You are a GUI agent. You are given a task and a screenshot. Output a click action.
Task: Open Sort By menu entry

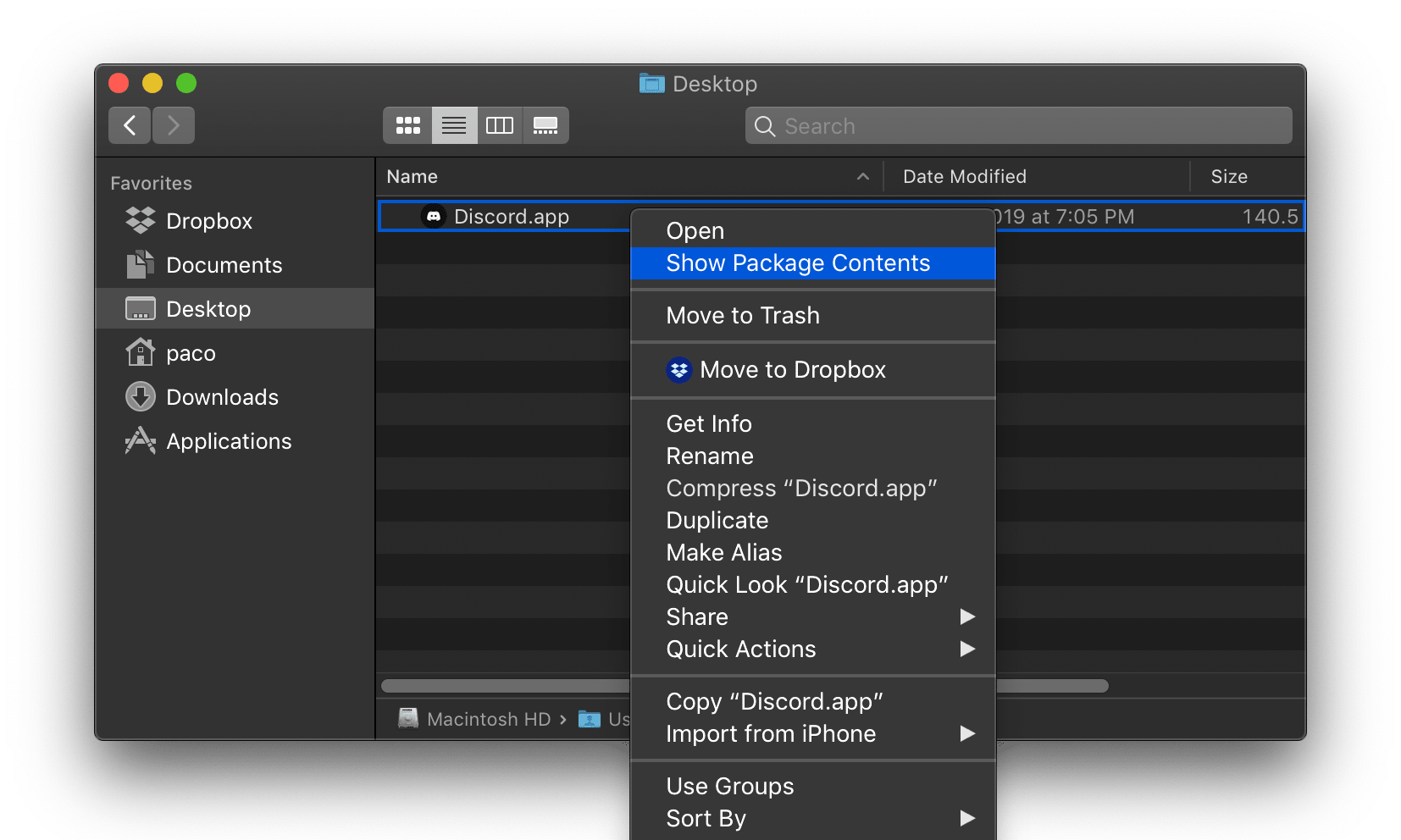click(813, 818)
